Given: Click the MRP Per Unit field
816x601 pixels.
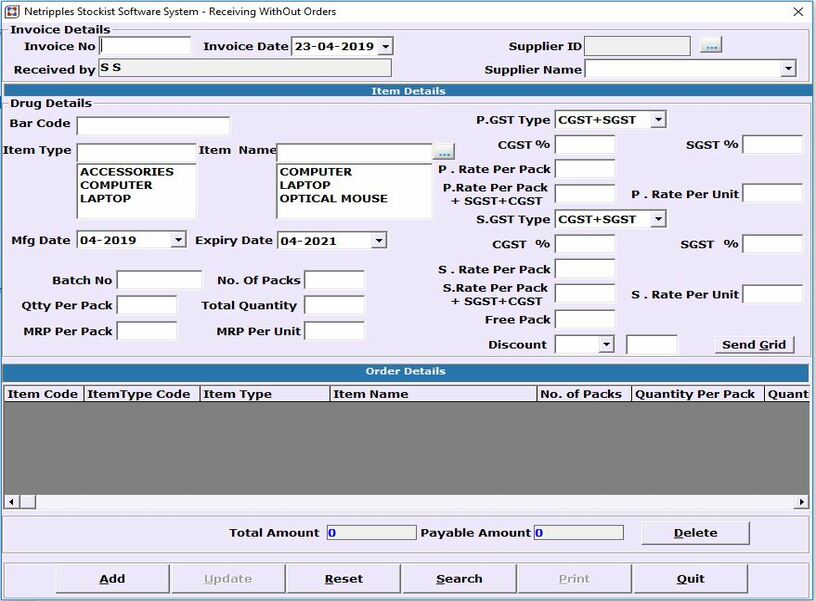Looking at the screenshot, I should [334, 331].
